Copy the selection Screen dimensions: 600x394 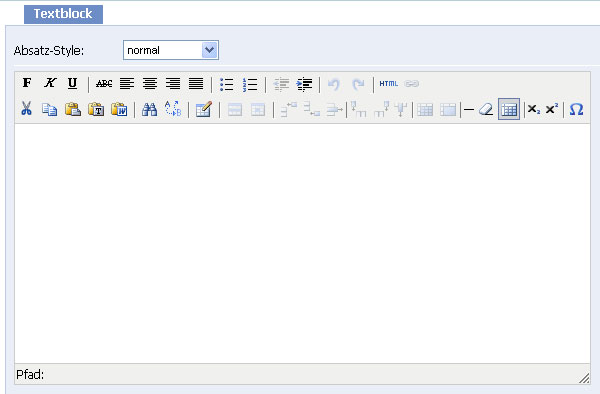(49, 109)
